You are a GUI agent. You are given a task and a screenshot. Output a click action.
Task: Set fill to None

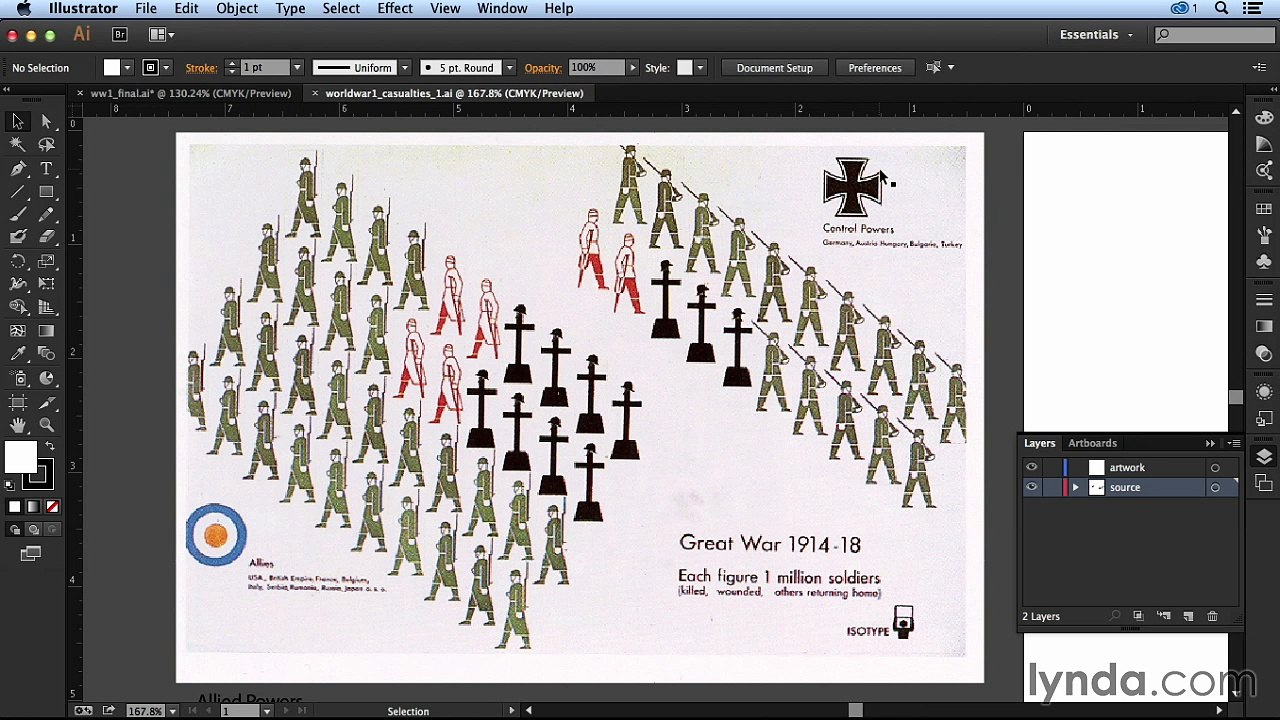52,507
